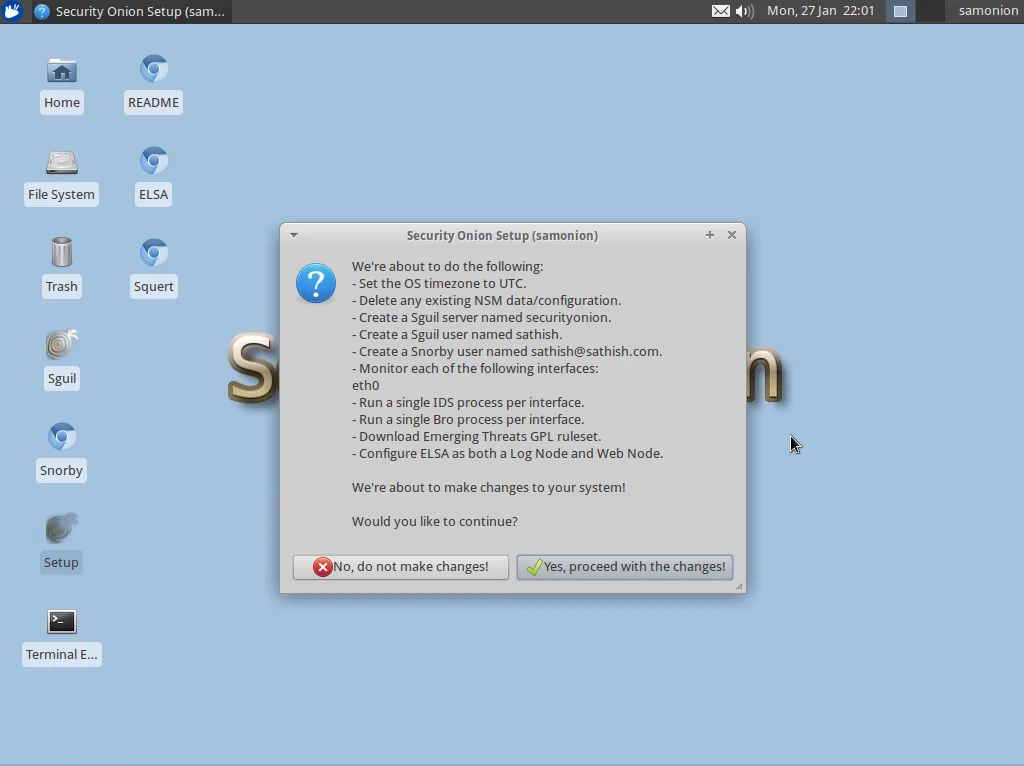The image size is (1024, 766).
Task: Click 'Yes, proceed with the changes!'
Action: (625, 567)
